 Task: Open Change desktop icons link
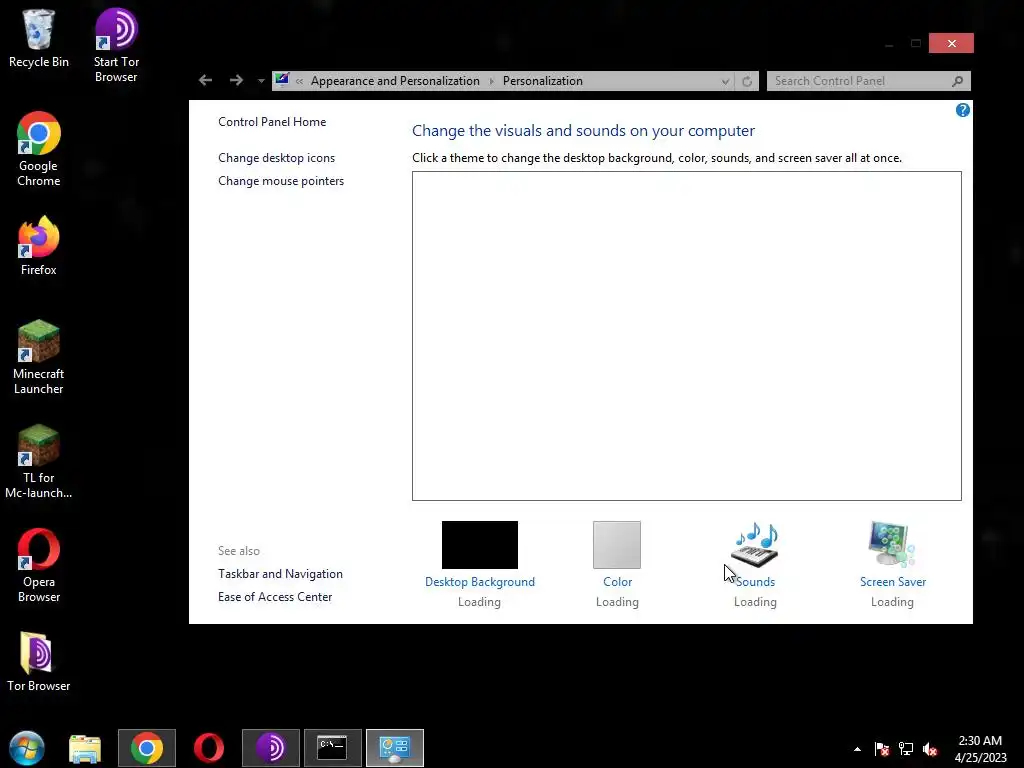pyautogui.click(x=276, y=157)
